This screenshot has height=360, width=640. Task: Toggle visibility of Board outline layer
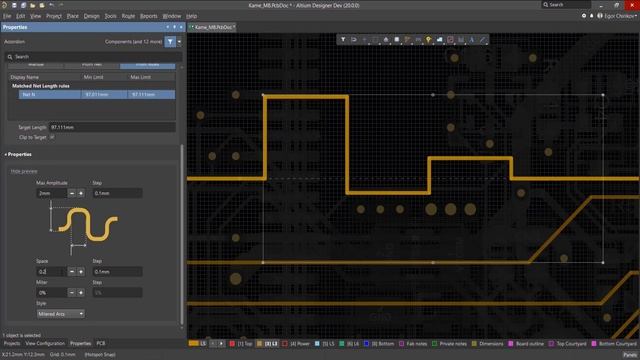click(511, 344)
